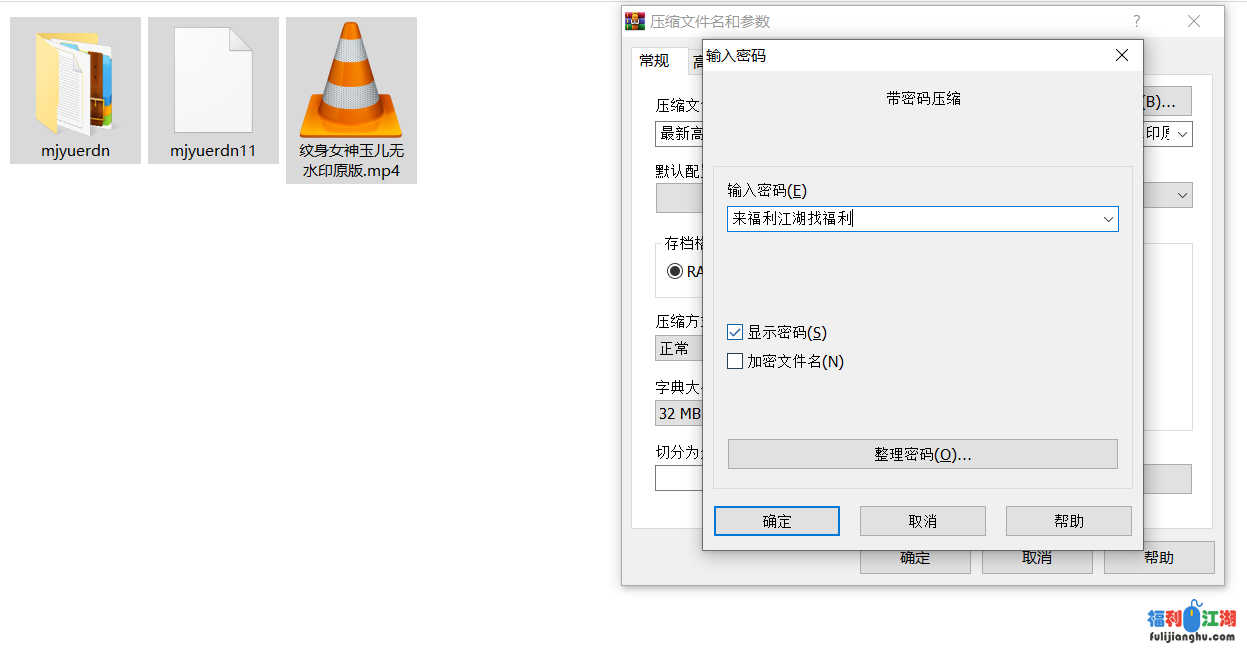This screenshot has height=652, width=1247.
Task: Click the 福利江湖 watermark logo
Action: click(1192, 624)
